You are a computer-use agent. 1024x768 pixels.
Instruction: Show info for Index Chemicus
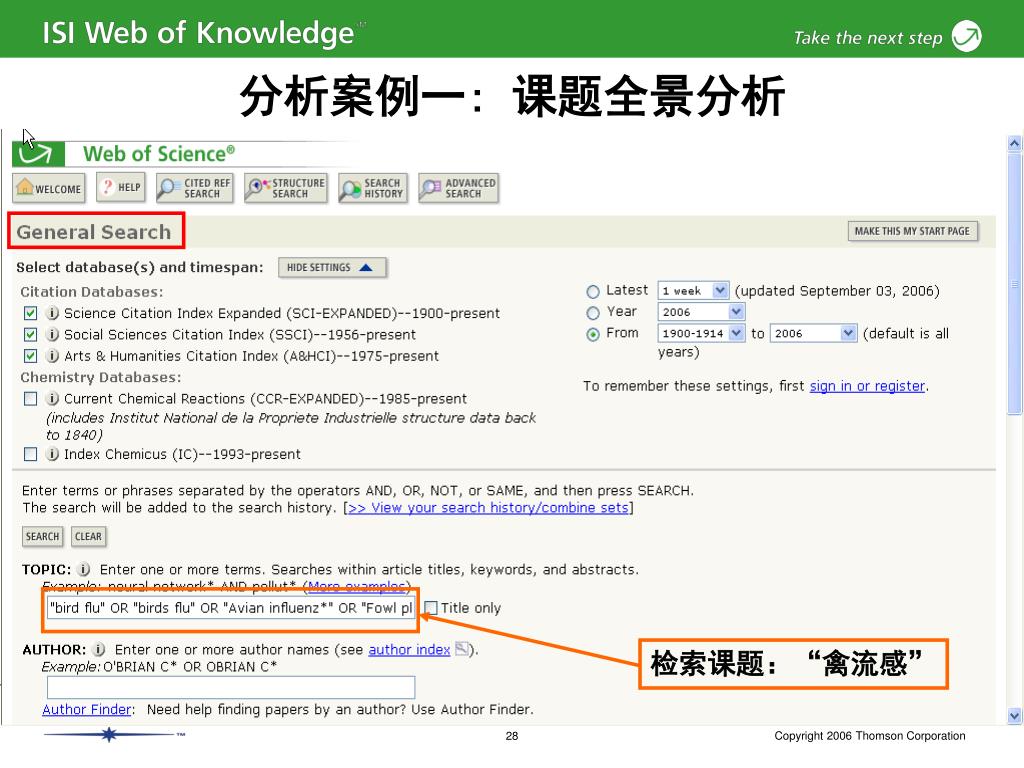pos(52,455)
